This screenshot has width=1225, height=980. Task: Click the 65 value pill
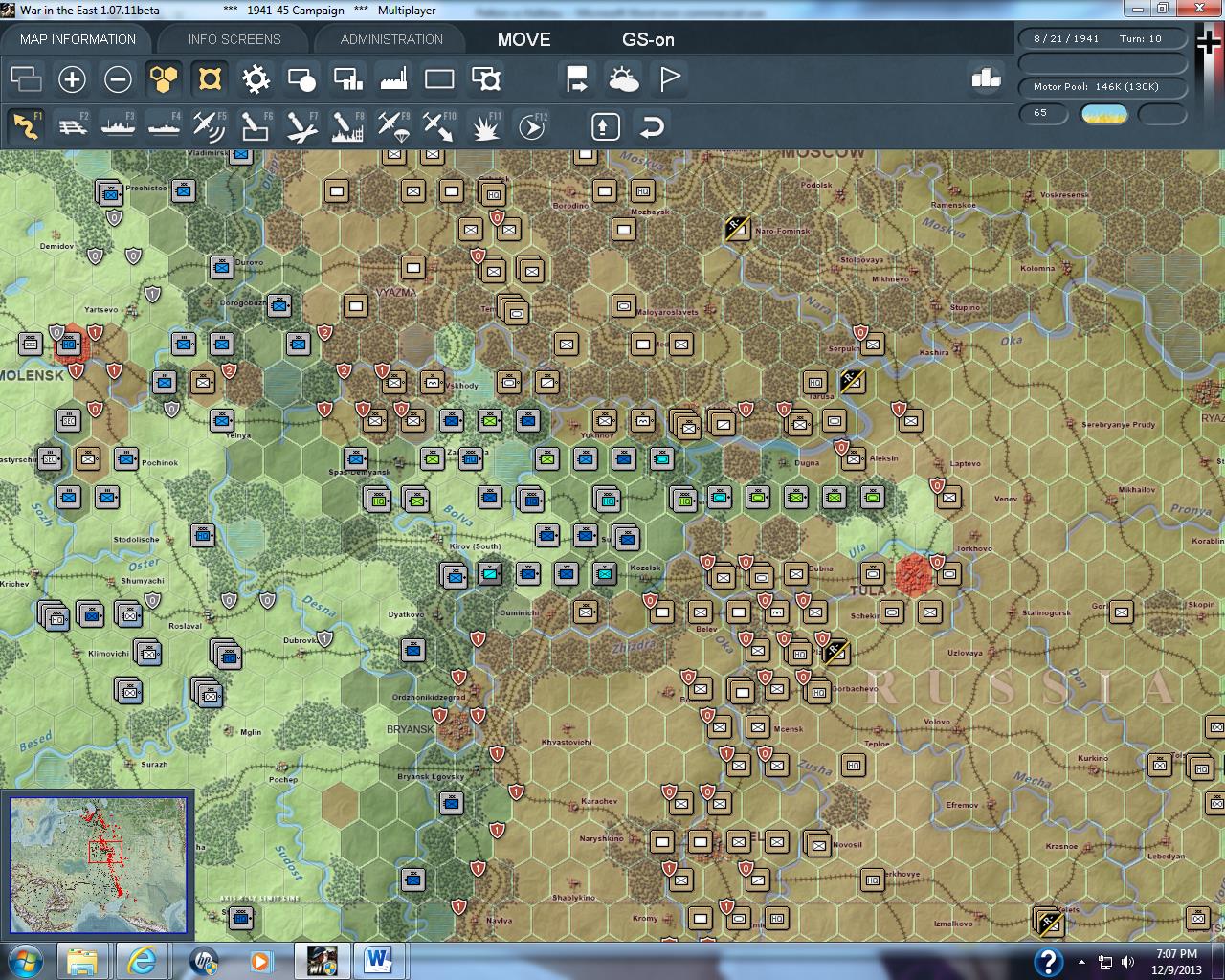tap(1042, 114)
